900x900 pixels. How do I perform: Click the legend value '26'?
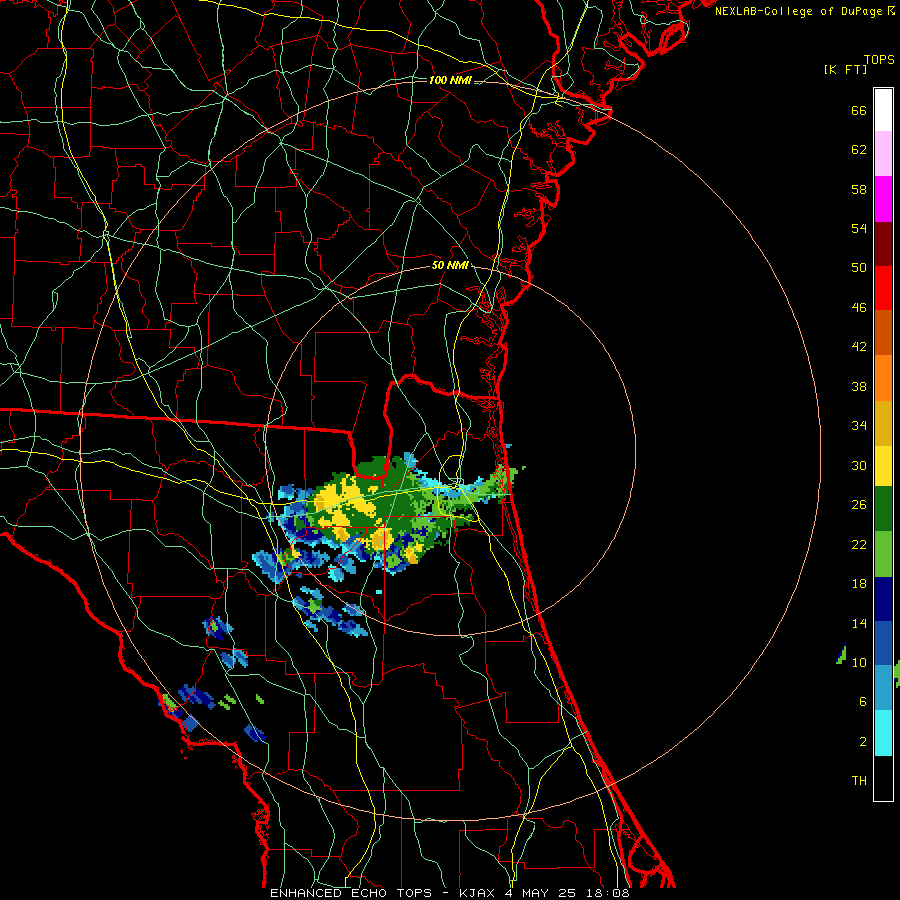click(859, 505)
